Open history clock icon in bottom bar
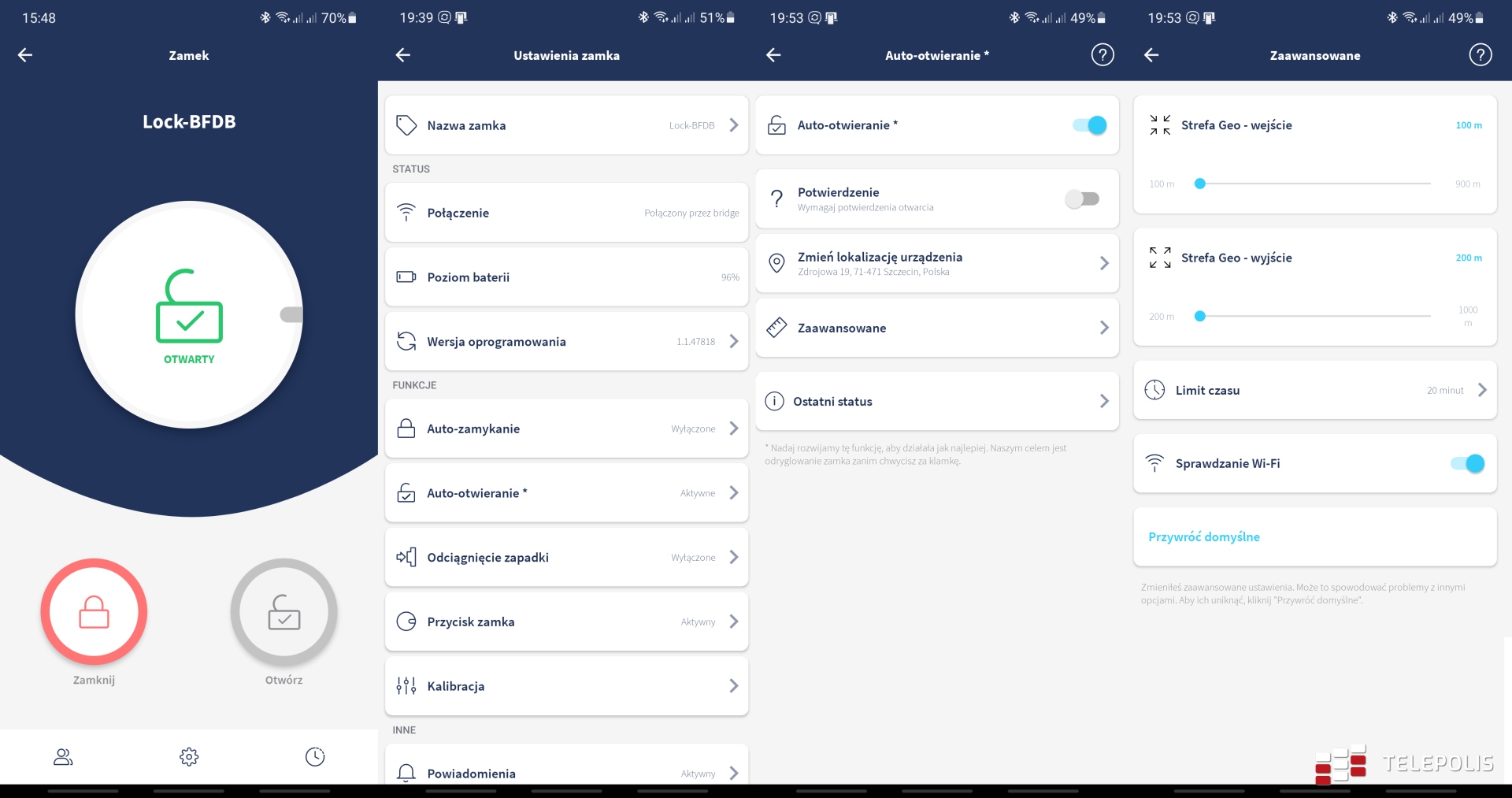 click(315, 757)
